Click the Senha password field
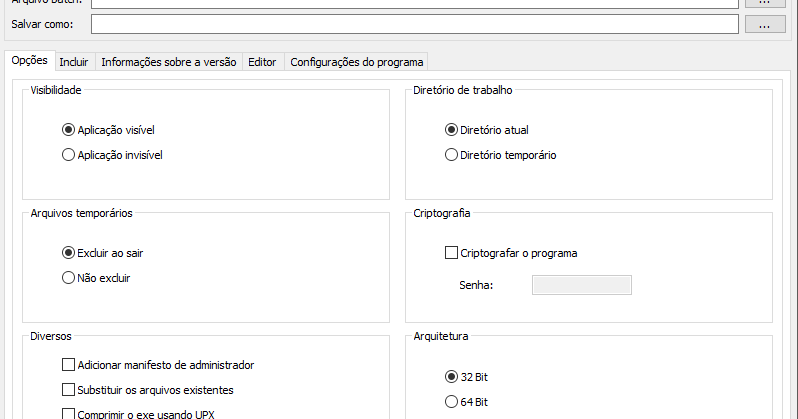The height and width of the screenshot is (419, 798). point(582,285)
